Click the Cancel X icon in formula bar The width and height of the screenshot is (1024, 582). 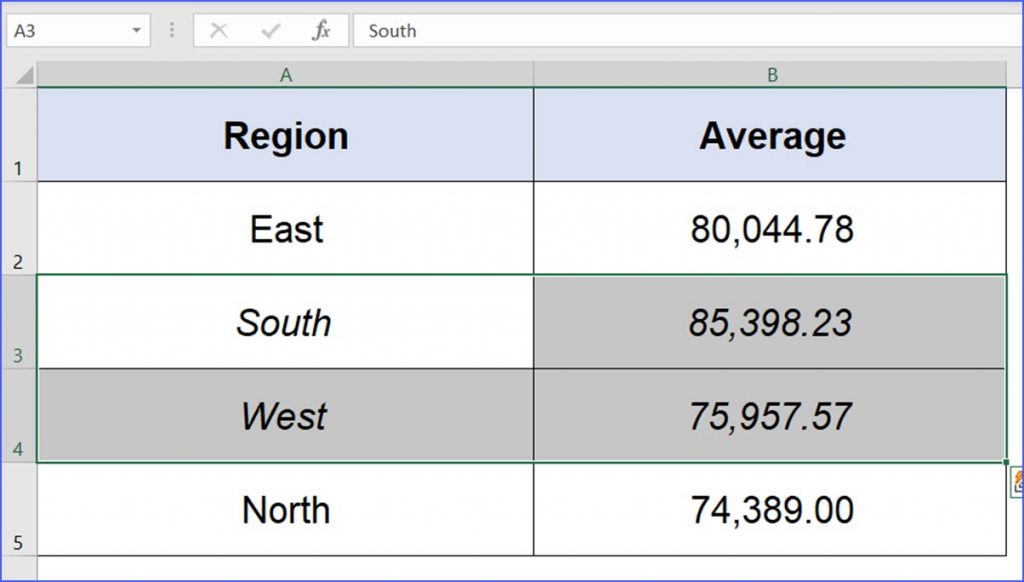click(x=219, y=31)
